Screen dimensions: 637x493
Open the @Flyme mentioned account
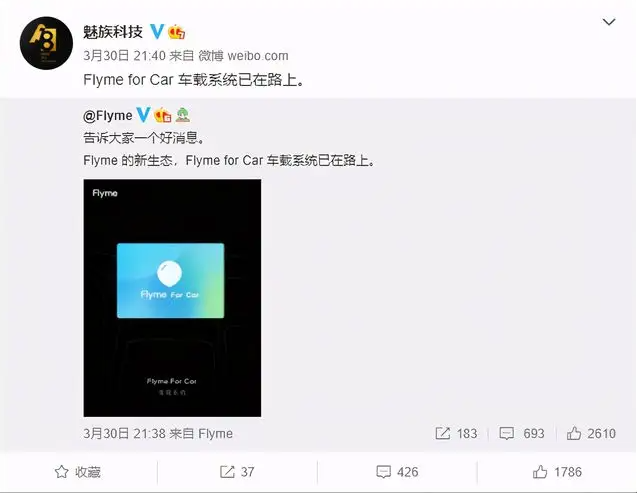(108, 116)
